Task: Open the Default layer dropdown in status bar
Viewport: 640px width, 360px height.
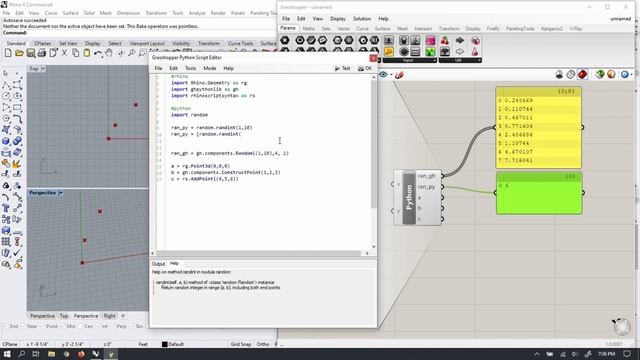Action: click(173, 344)
